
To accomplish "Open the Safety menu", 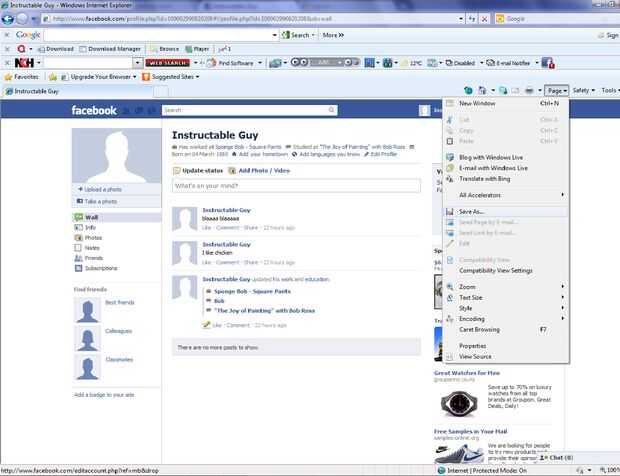I will click(584, 91).
